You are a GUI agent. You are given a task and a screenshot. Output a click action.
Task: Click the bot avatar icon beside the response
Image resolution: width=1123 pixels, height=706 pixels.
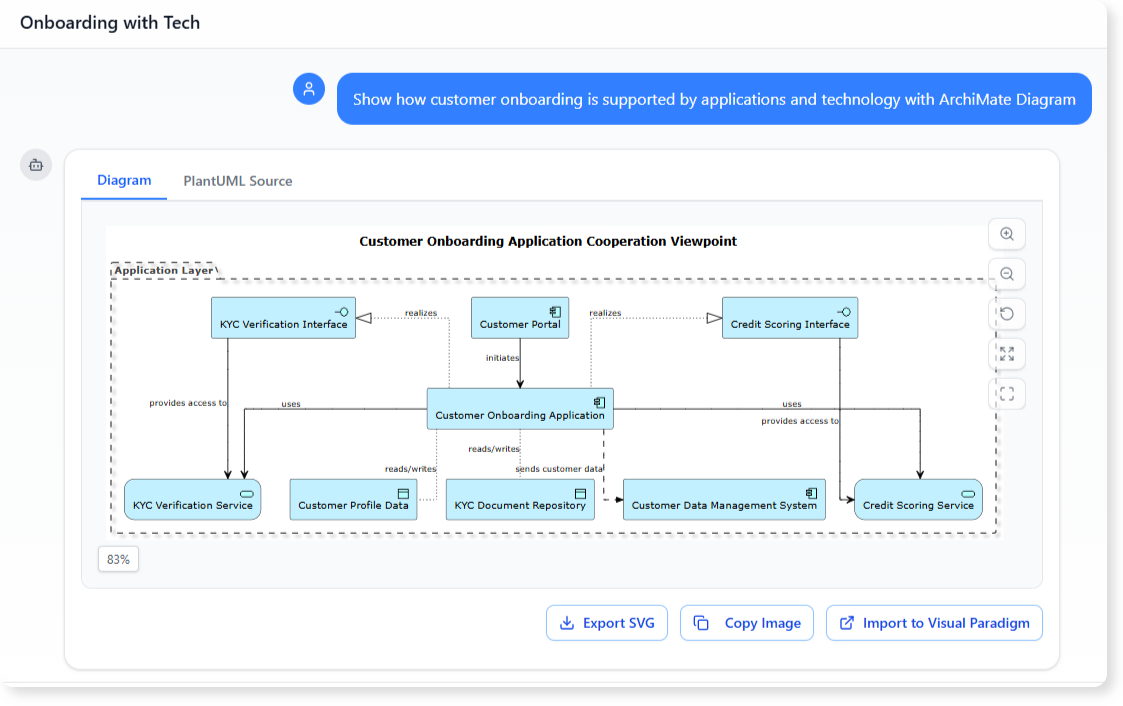36,164
